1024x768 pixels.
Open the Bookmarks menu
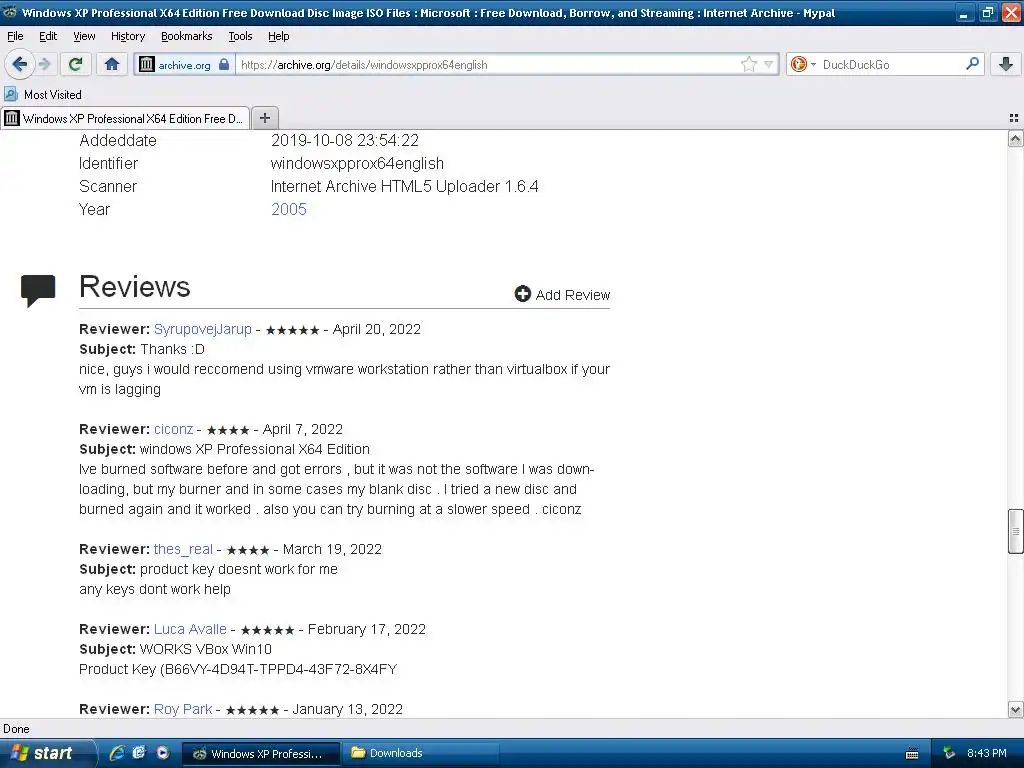(186, 36)
